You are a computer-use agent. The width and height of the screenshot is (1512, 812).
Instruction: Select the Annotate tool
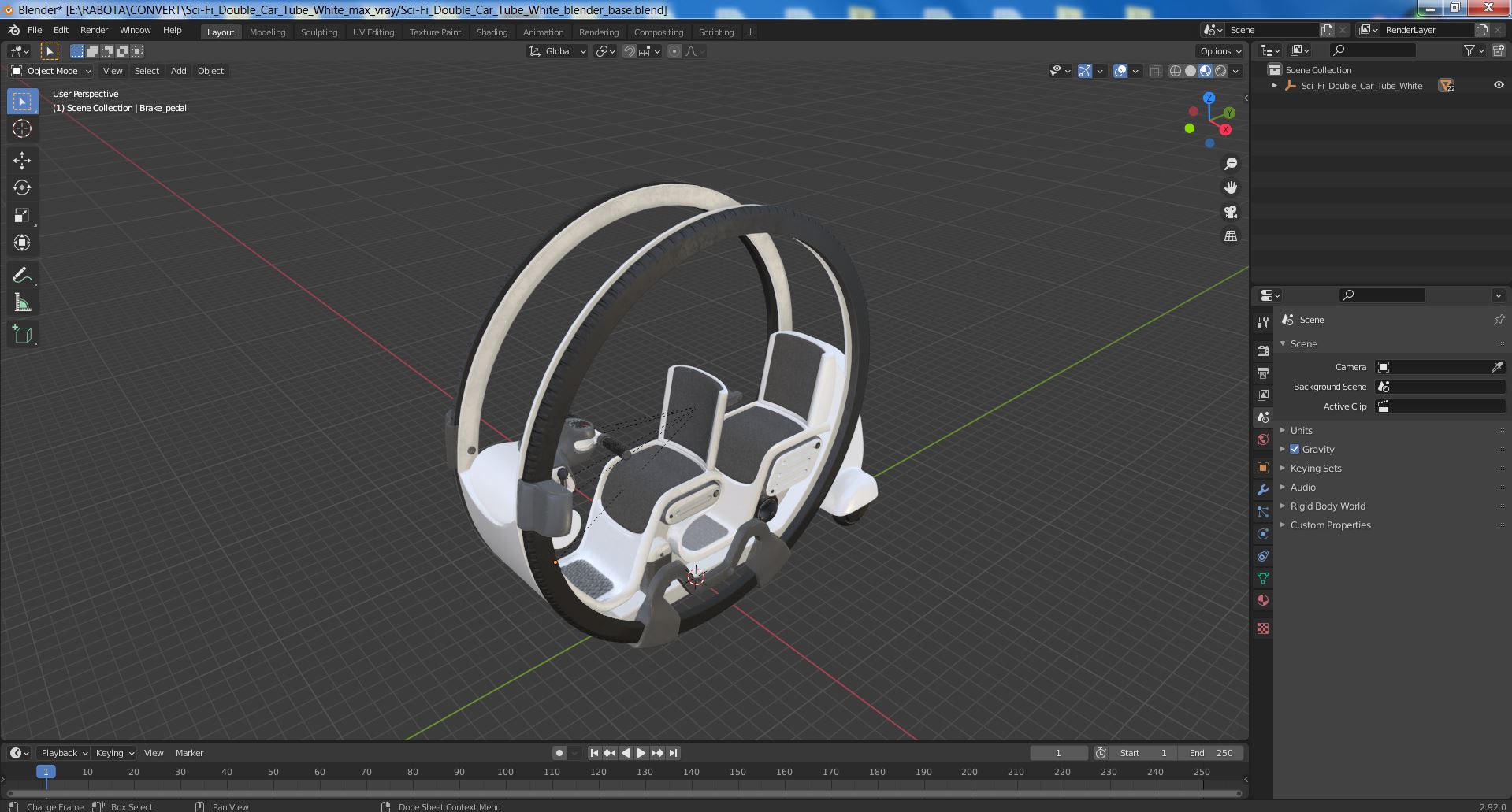[x=22, y=276]
